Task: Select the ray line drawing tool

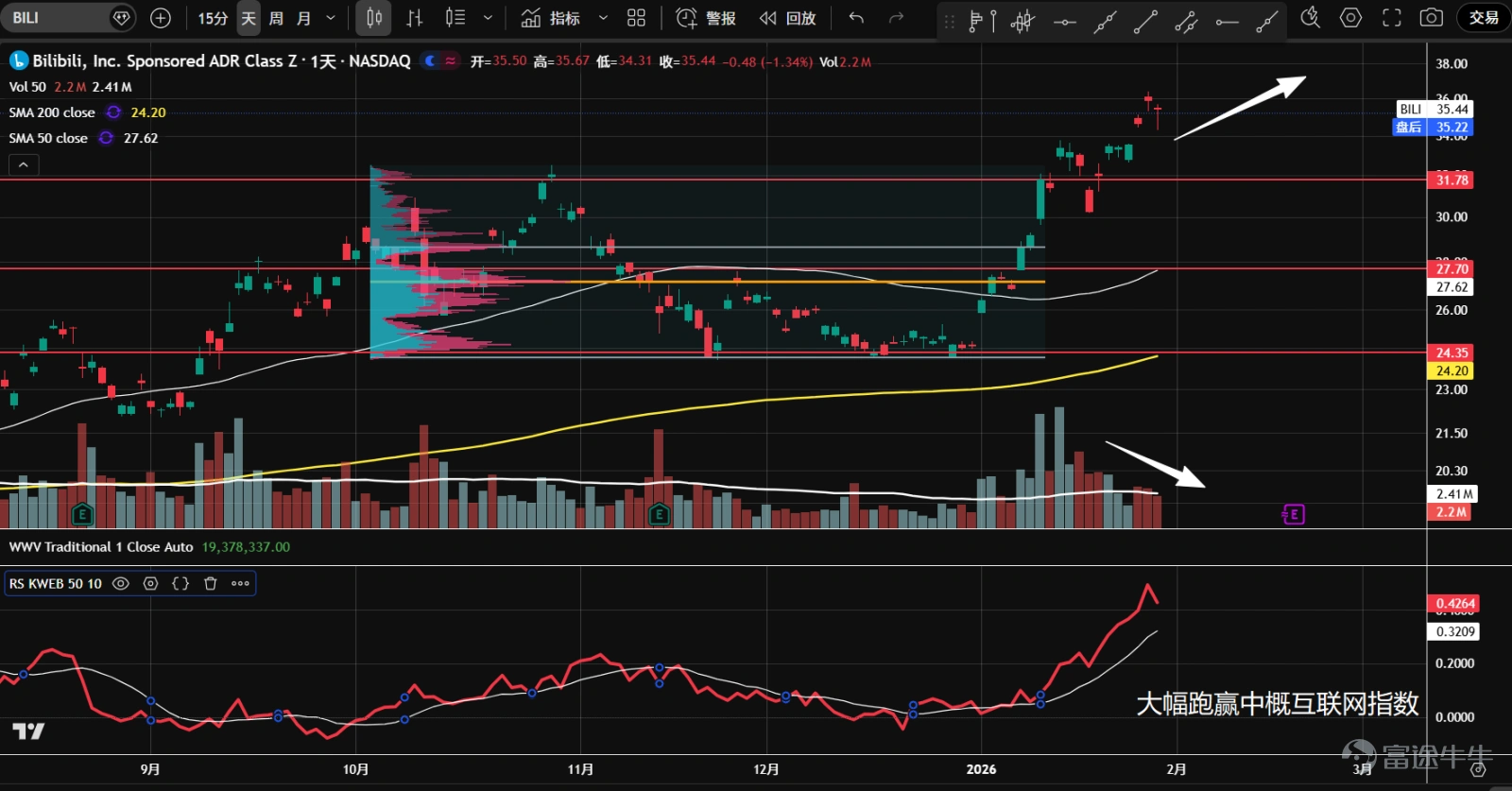Action: point(1267,21)
